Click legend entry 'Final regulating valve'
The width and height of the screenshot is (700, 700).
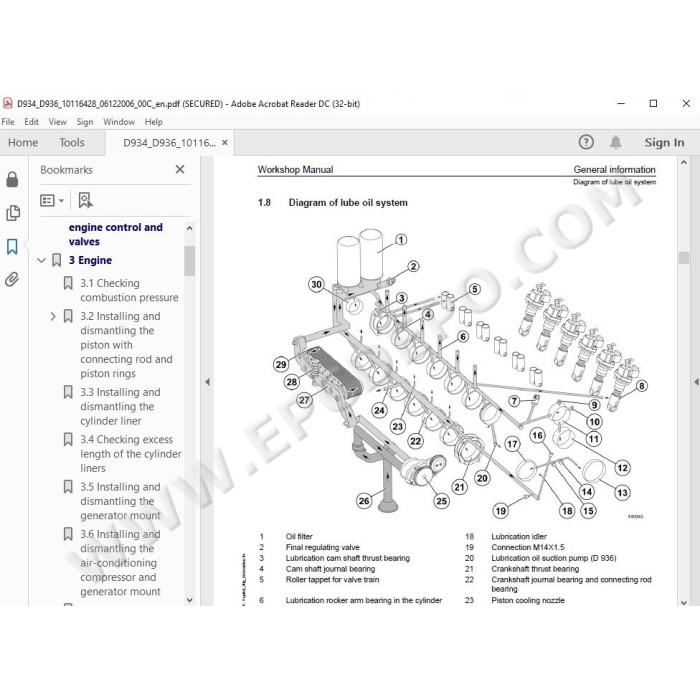pyautogui.click(x=322, y=547)
